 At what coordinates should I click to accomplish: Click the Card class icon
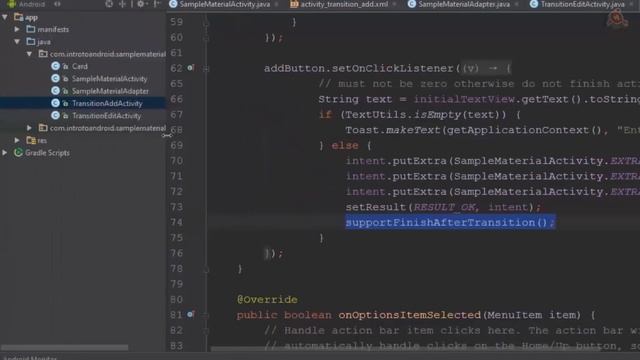click(56, 66)
